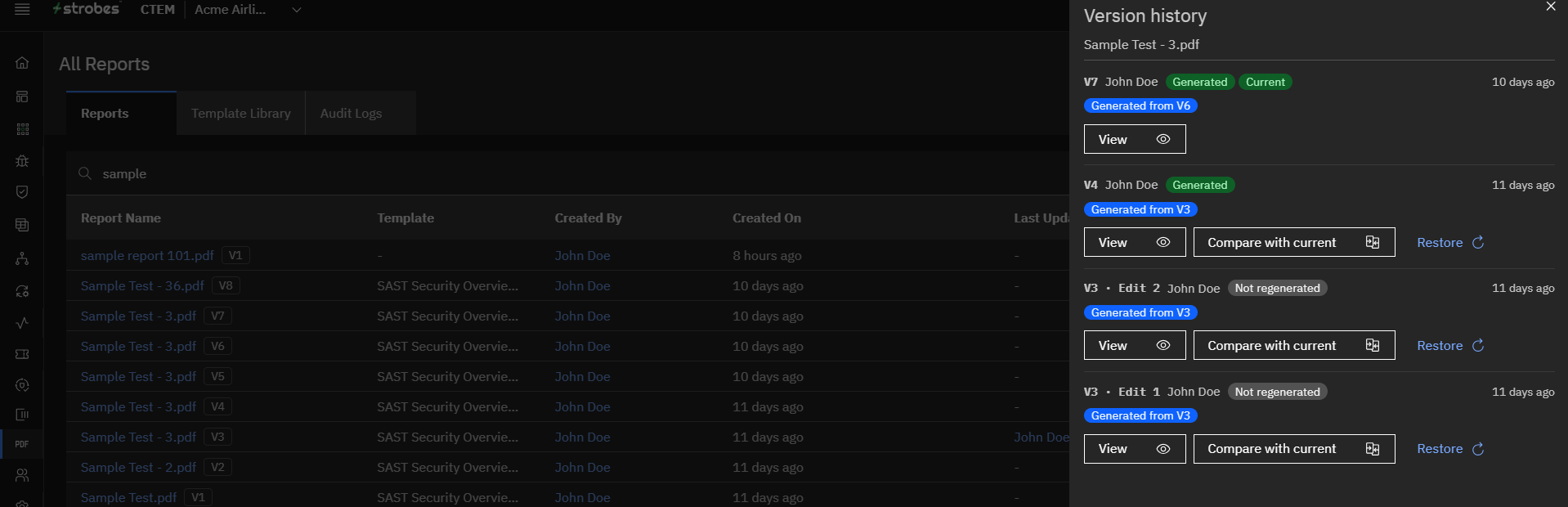
Task: Click View button for V4
Action: pos(1135,243)
